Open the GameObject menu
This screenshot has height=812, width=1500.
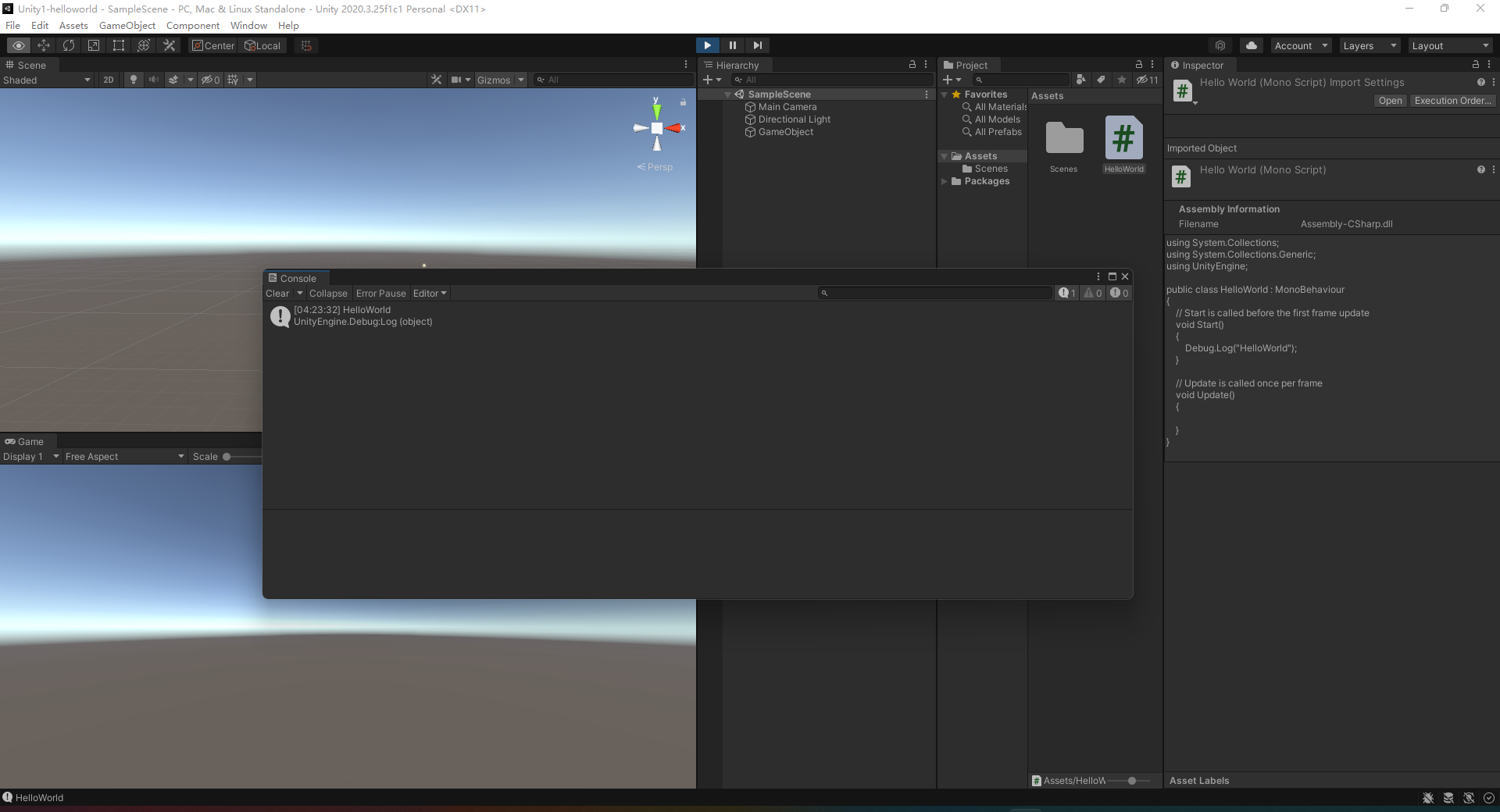(x=127, y=26)
